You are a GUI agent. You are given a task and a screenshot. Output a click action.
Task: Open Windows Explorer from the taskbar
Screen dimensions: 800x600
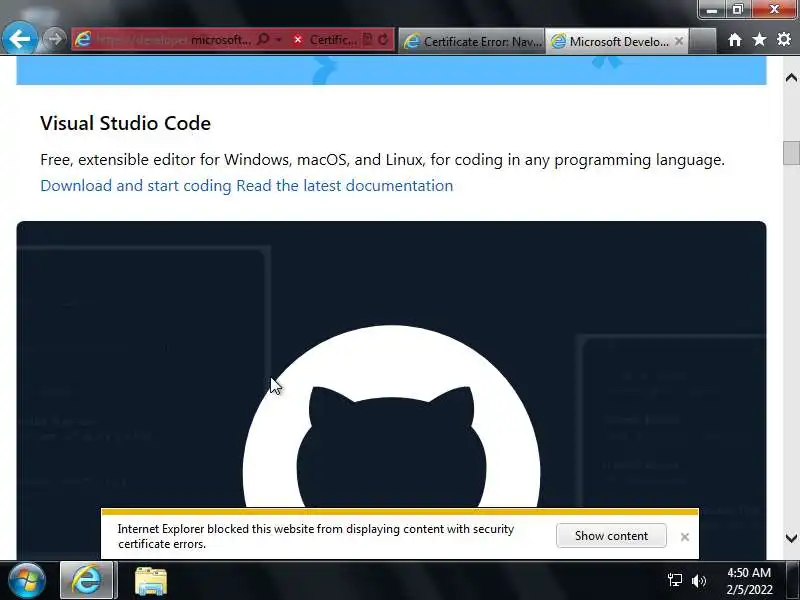pos(151,581)
